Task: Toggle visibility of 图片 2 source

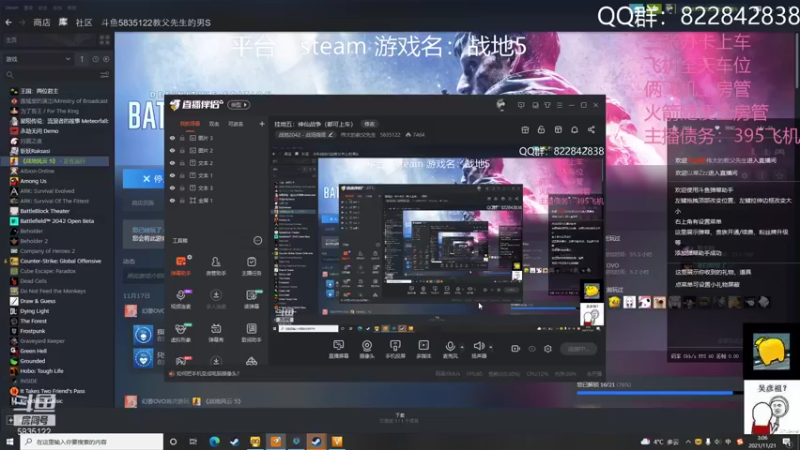Action: [172, 151]
